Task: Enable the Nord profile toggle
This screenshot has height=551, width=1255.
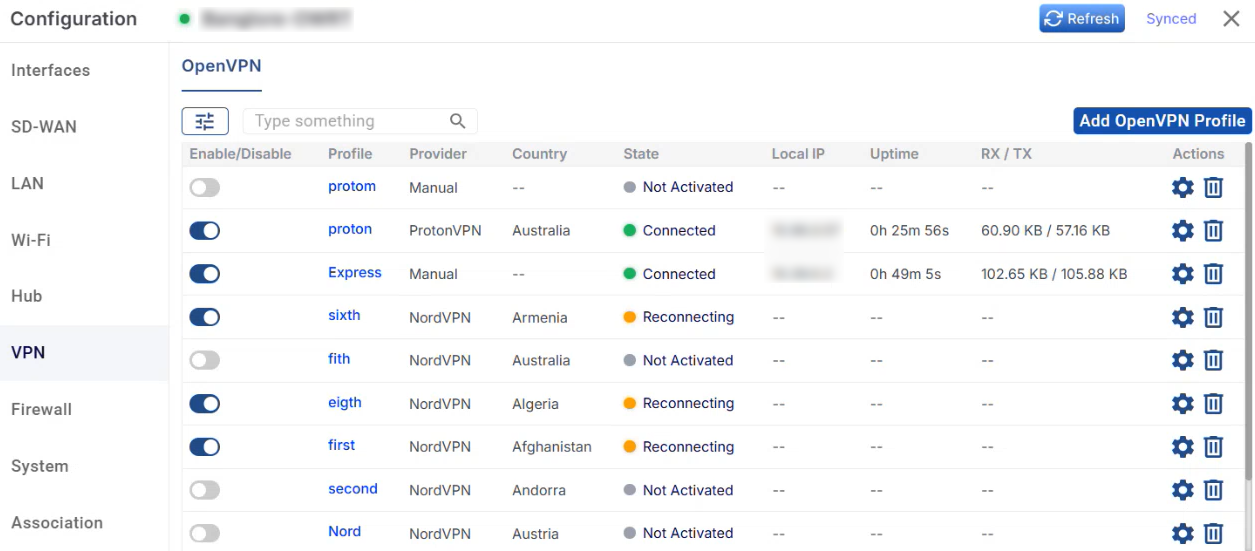Action: tap(205, 534)
